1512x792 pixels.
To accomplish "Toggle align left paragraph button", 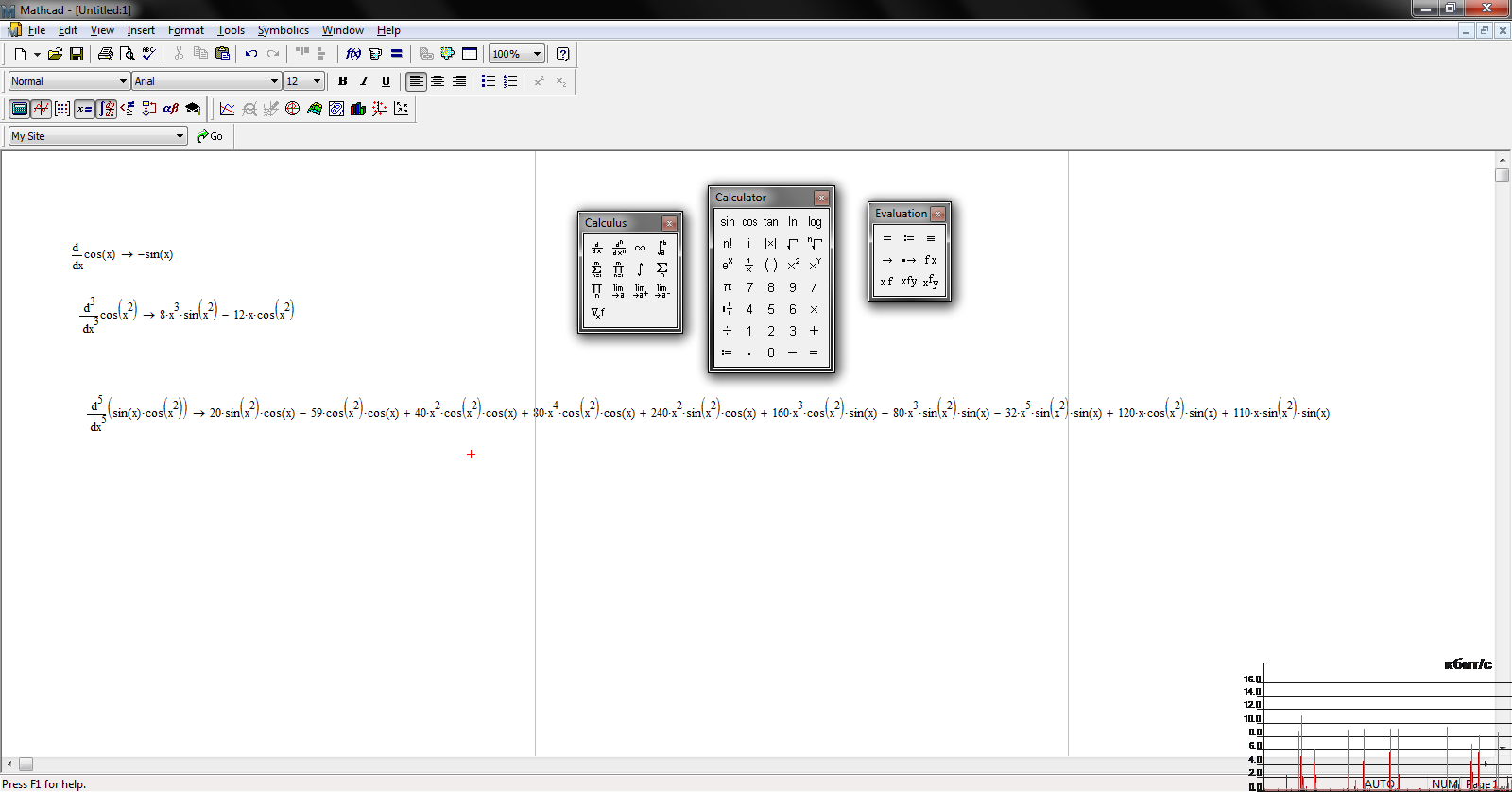I will tap(416, 81).
